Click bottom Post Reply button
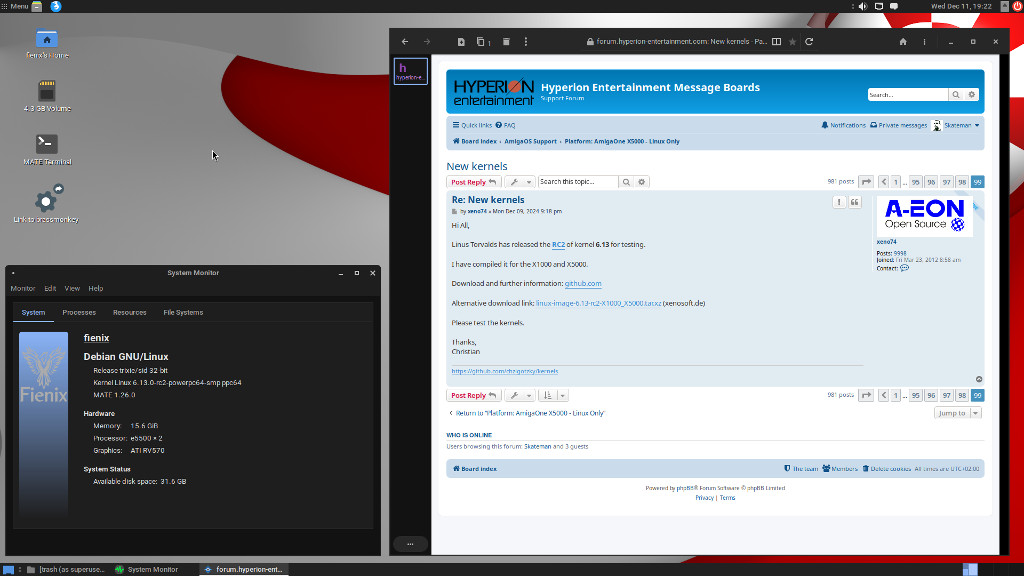Image resolution: width=1024 pixels, height=576 pixels. (473, 395)
